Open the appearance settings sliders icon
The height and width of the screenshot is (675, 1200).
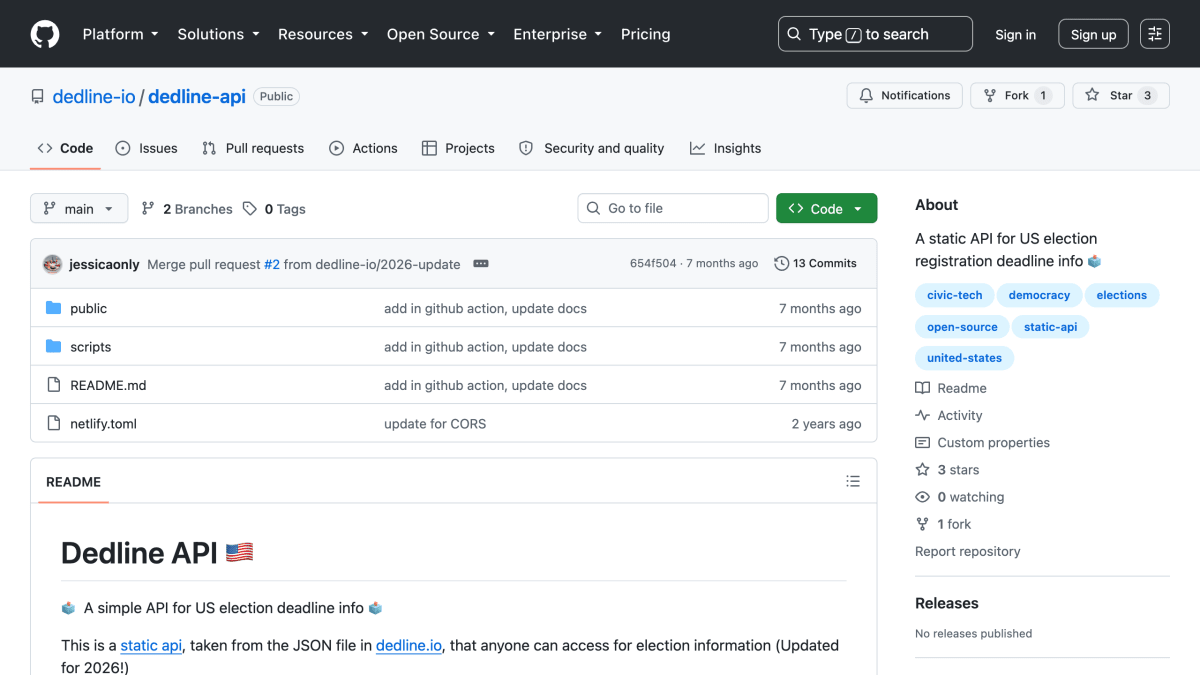click(x=1155, y=34)
